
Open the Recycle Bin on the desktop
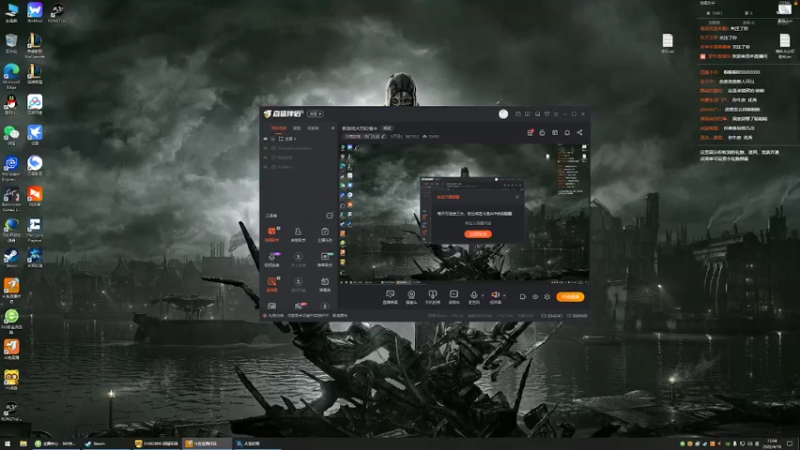11,43
